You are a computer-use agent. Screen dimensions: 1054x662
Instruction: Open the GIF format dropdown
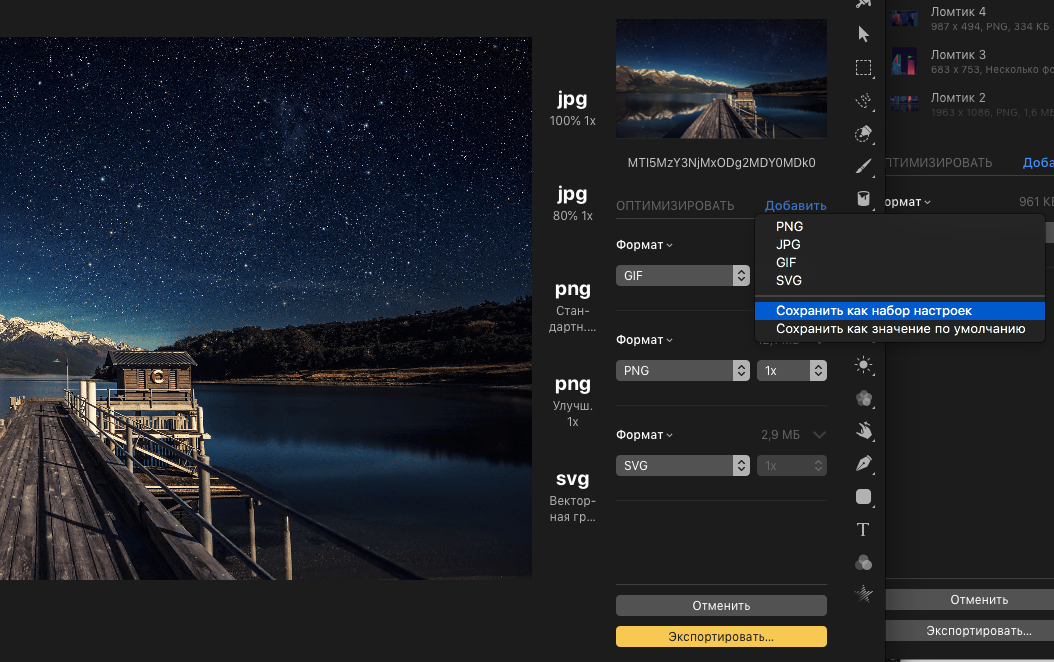click(683, 275)
